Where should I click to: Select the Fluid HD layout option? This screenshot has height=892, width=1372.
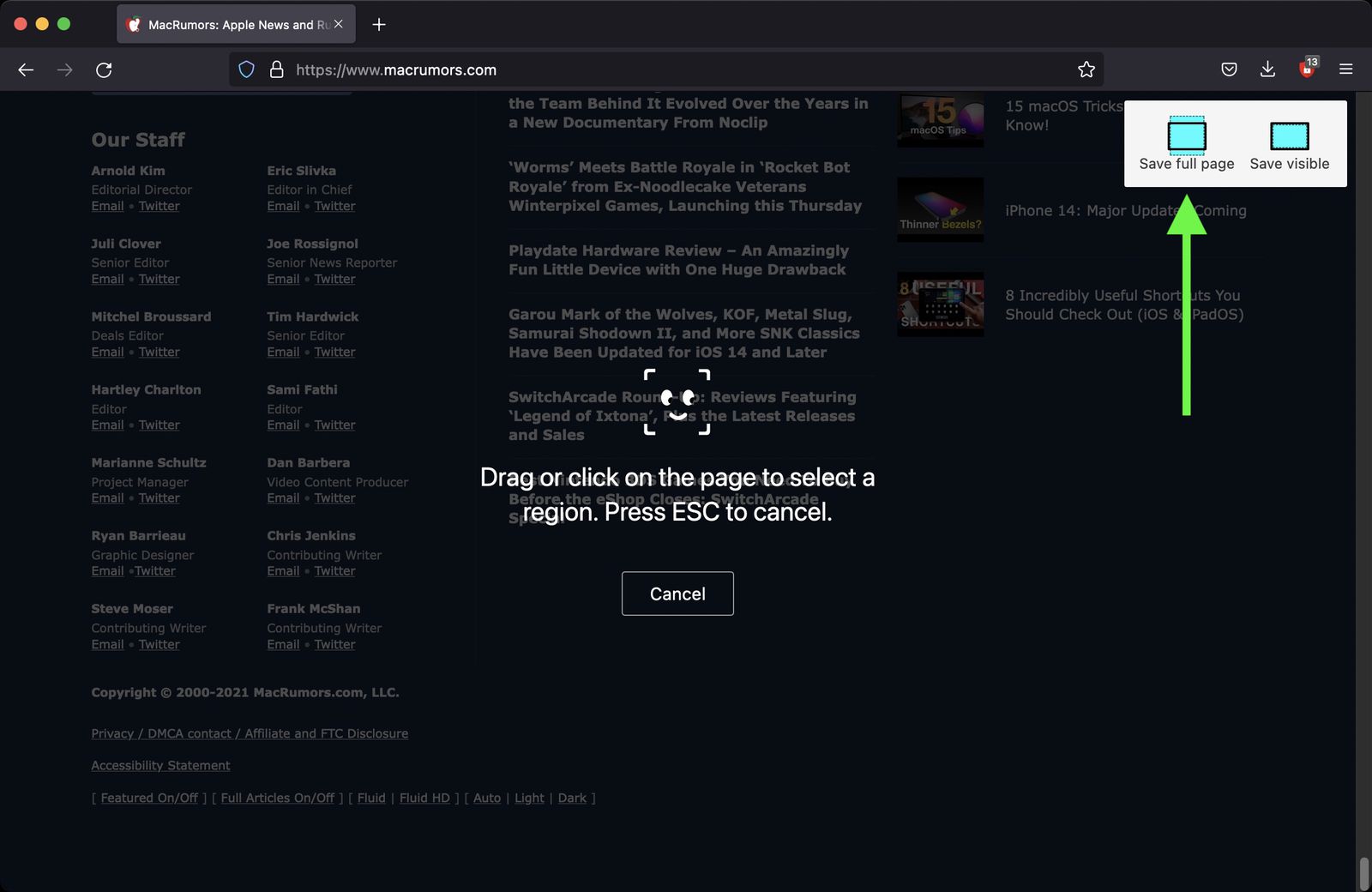point(424,798)
